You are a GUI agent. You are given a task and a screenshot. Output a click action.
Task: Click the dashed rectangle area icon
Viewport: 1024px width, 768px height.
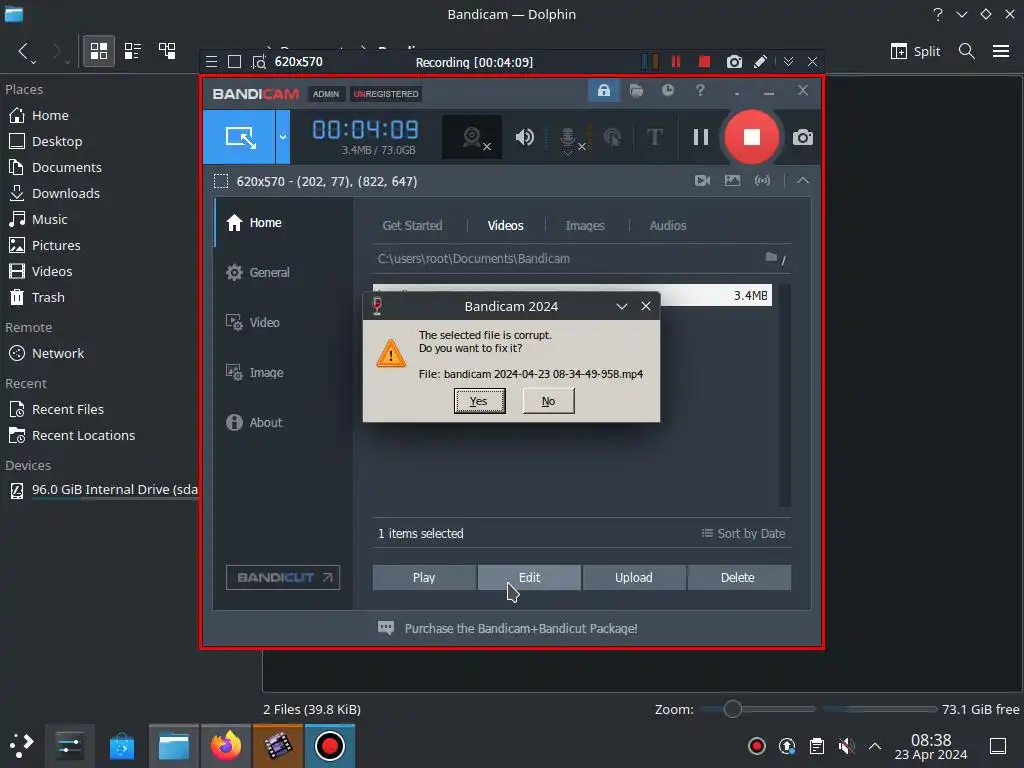pos(221,182)
